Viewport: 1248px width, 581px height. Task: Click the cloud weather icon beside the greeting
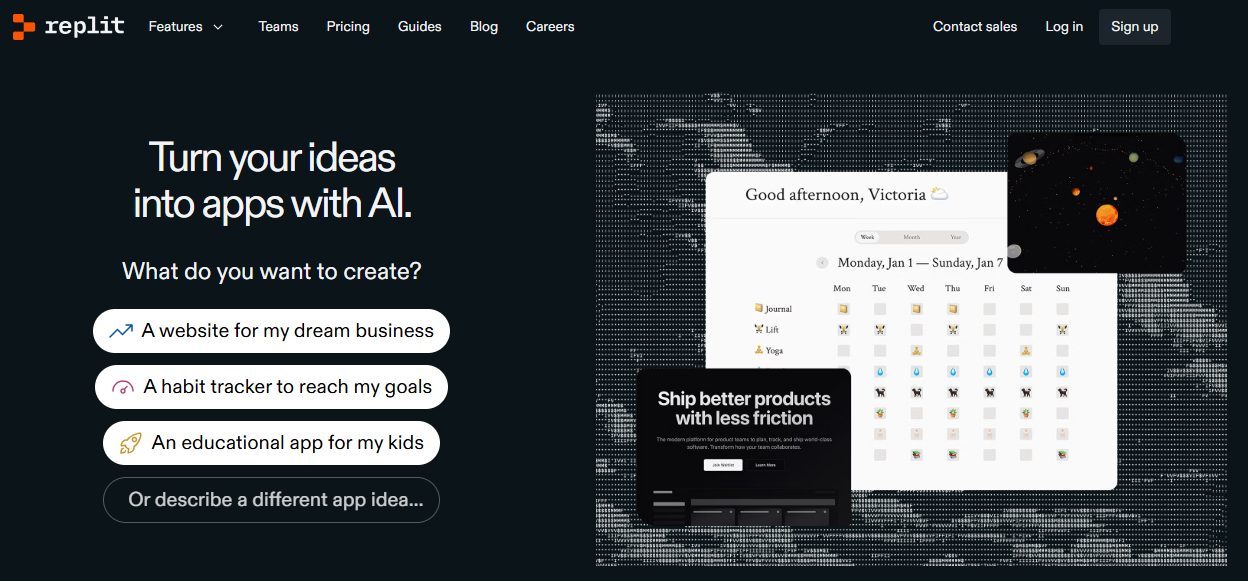pyautogui.click(x=939, y=194)
